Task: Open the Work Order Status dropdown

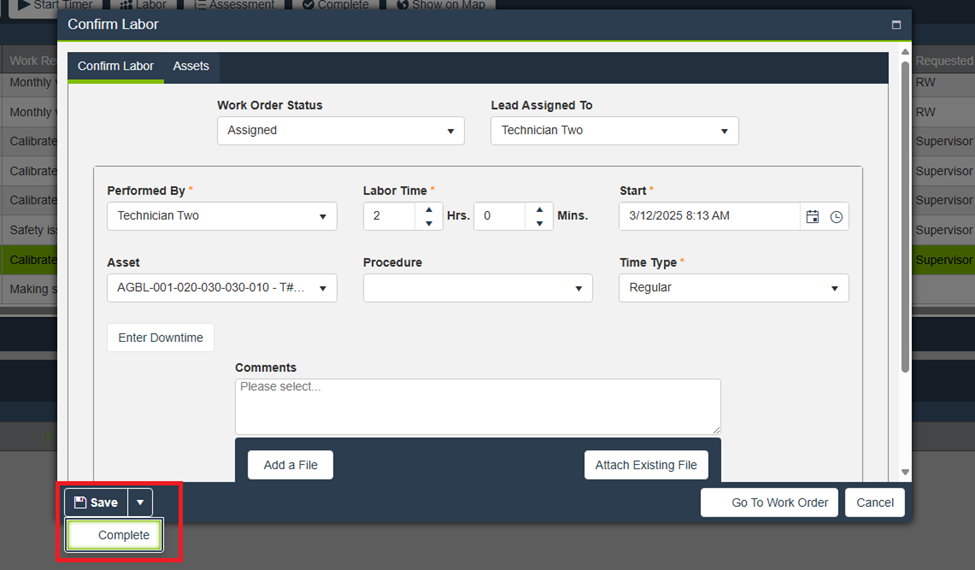Action: click(x=340, y=131)
